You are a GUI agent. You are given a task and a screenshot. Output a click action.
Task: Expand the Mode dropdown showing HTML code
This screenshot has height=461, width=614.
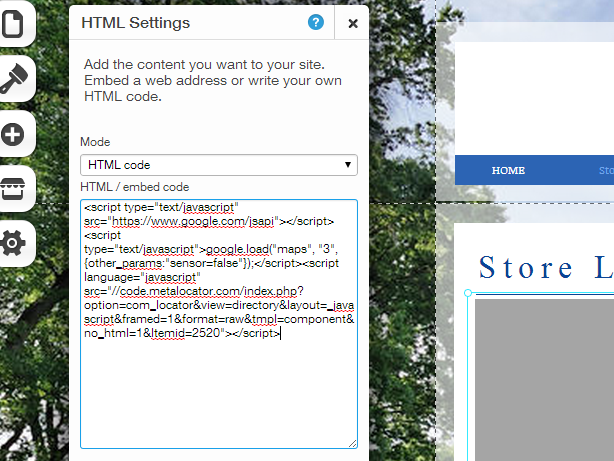pos(219,165)
